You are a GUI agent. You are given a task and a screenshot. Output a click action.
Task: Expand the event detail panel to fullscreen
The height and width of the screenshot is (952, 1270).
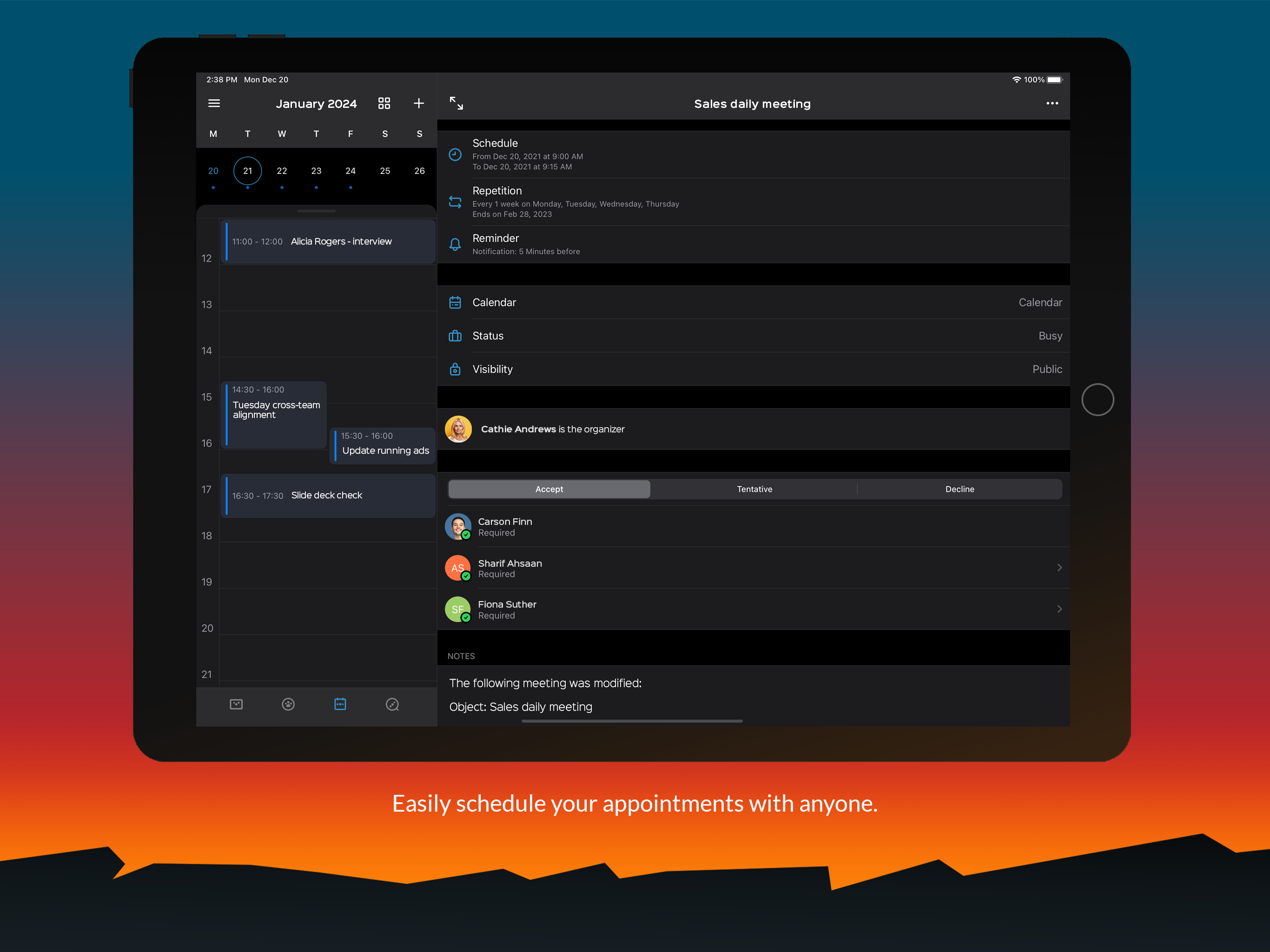click(456, 103)
